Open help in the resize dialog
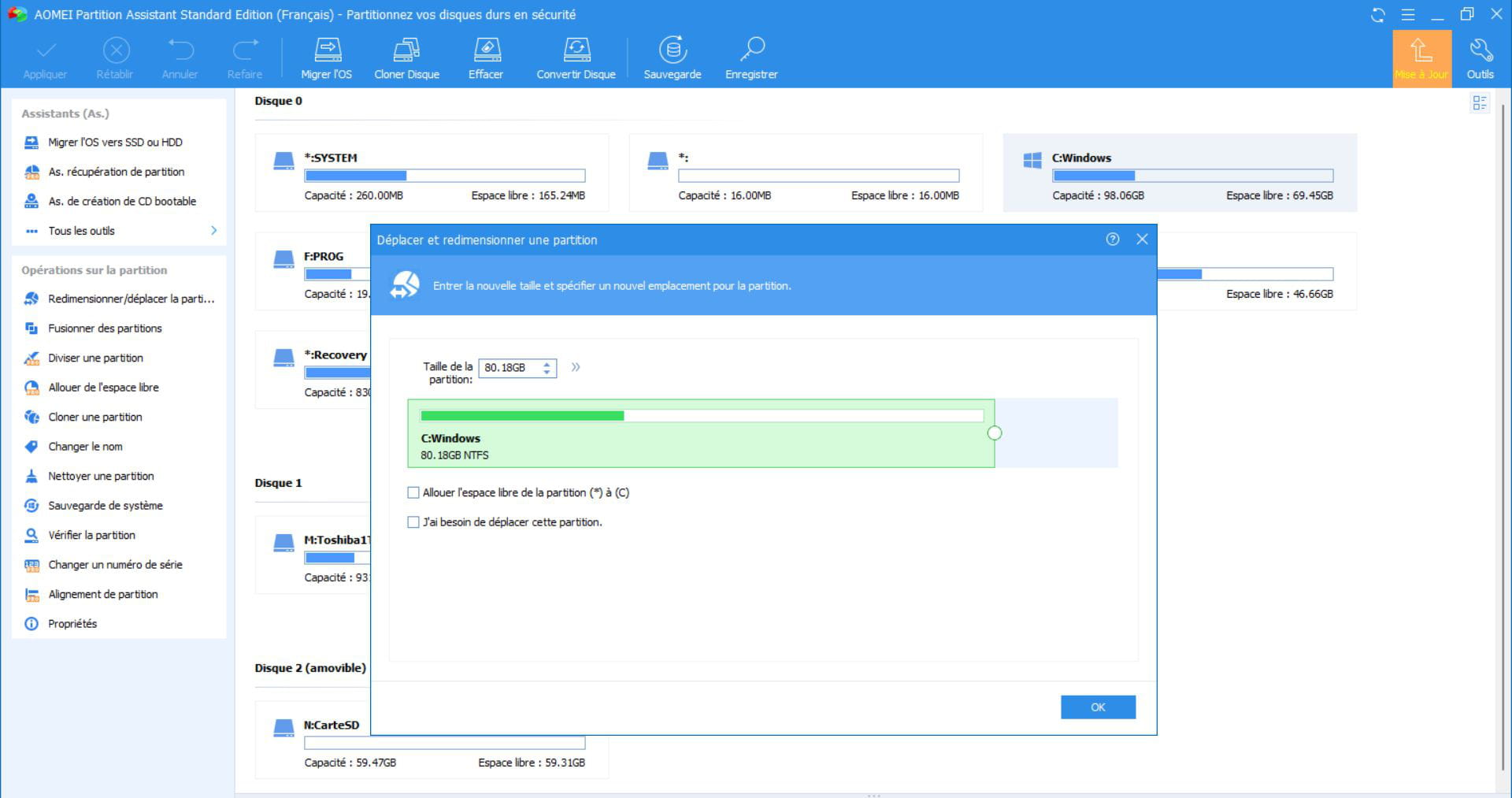 click(x=1112, y=239)
